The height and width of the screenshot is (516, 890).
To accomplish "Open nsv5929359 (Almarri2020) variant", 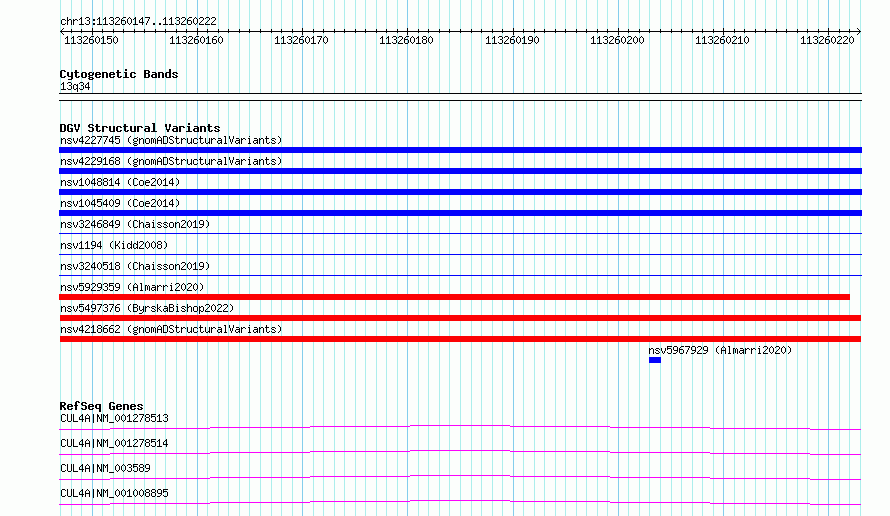I will [132, 287].
